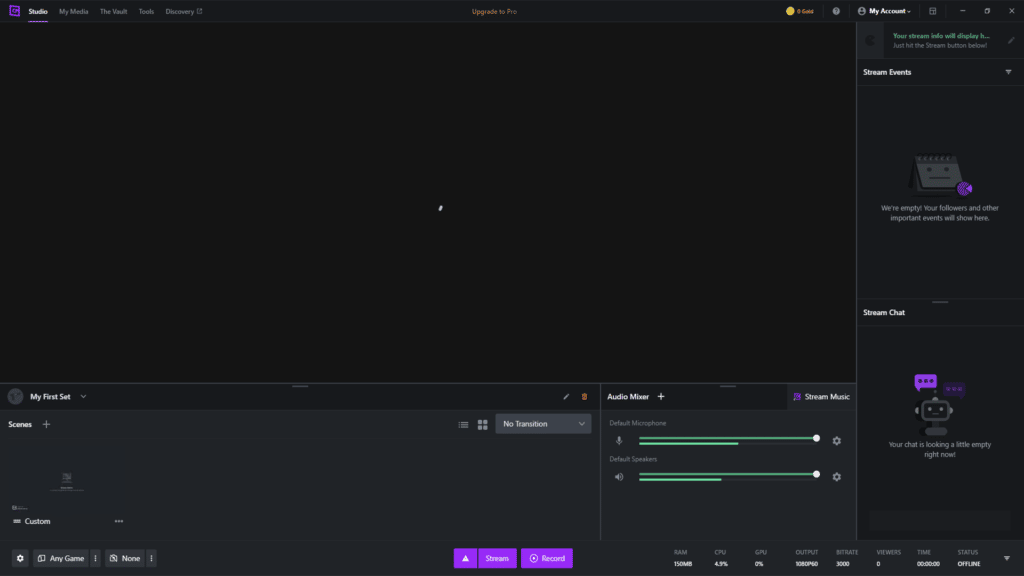This screenshot has height=576, width=1024.
Task: Open the My Media tab
Action: click(73, 11)
